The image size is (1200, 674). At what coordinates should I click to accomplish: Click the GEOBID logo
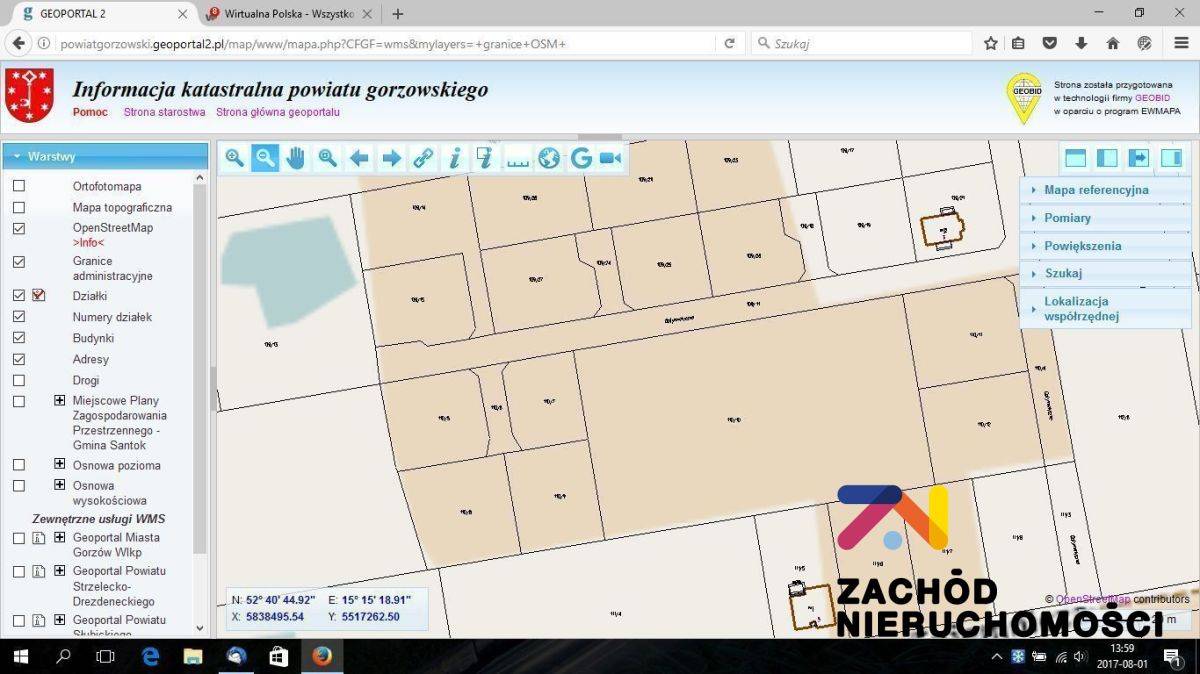pyautogui.click(x=1023, y=98)
